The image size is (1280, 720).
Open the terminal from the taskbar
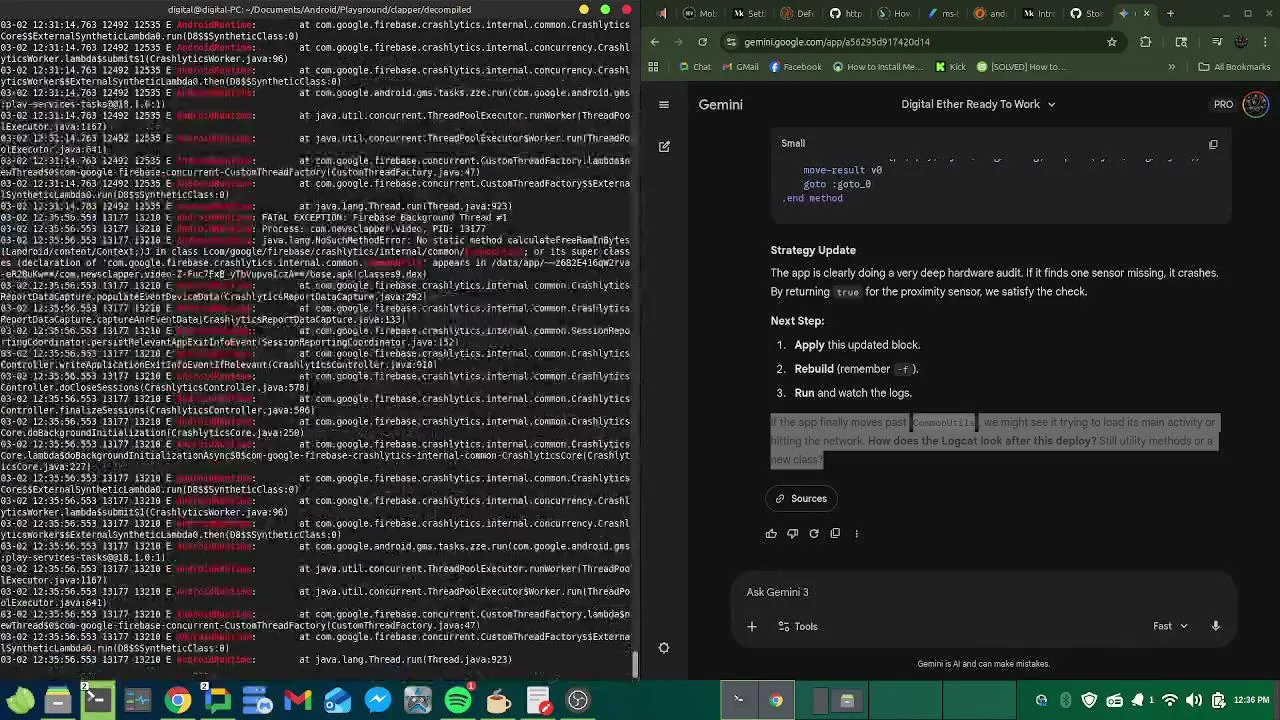tap(97, 700)
